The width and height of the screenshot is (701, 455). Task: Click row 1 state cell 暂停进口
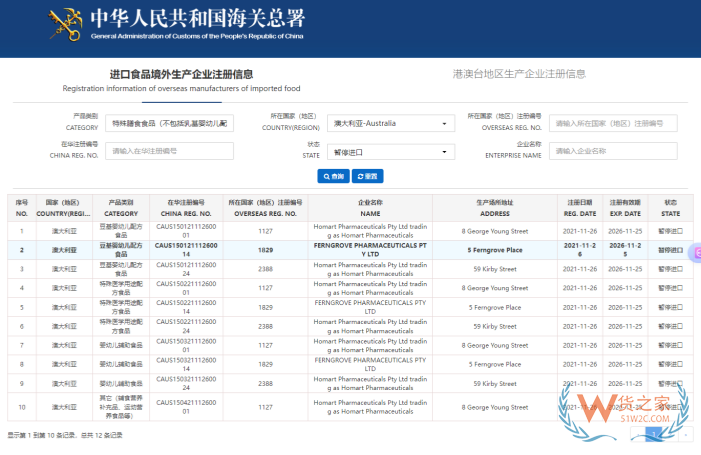671,231
